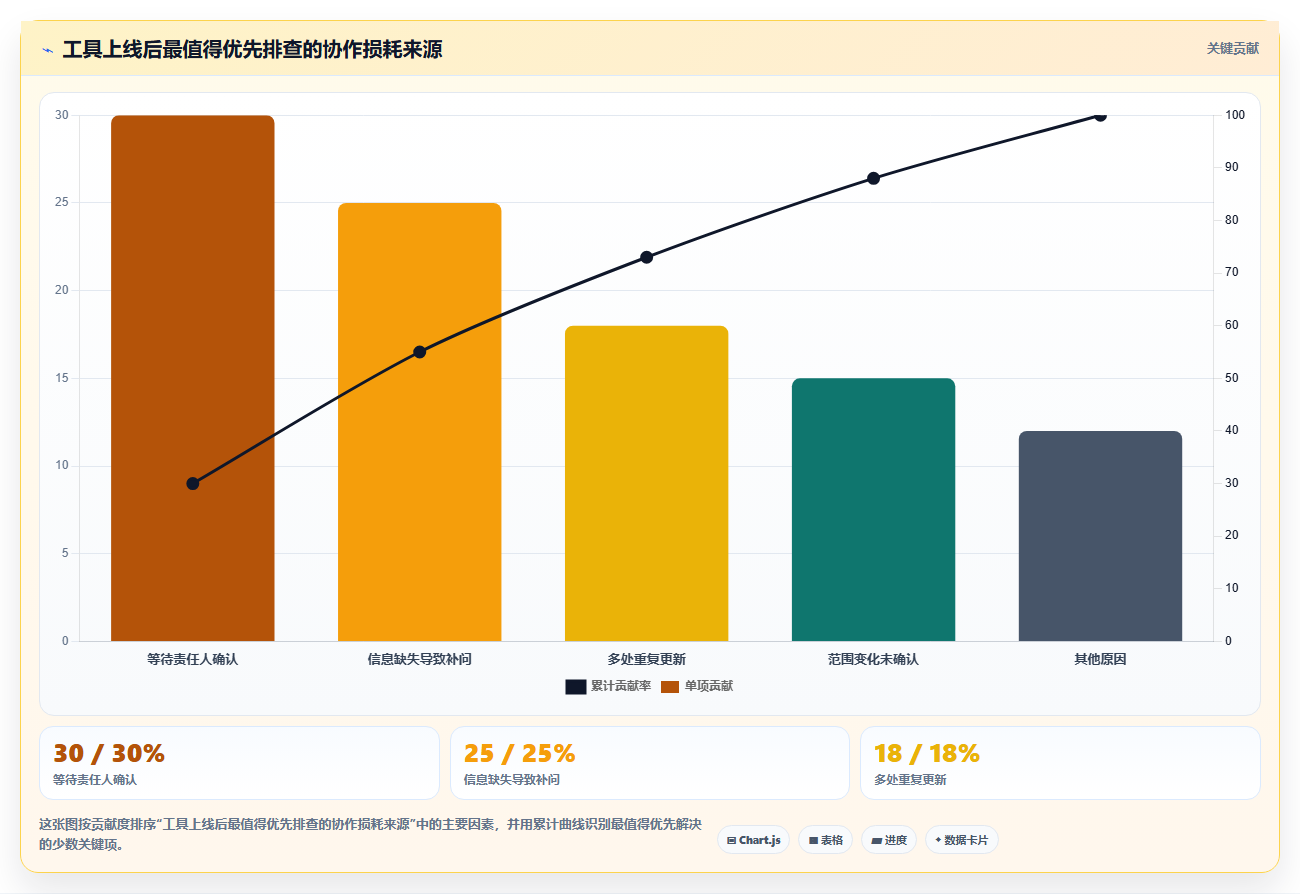1300x894 pixels.
Task: Click the cumulative line point at 30
Action: [193, 483]
